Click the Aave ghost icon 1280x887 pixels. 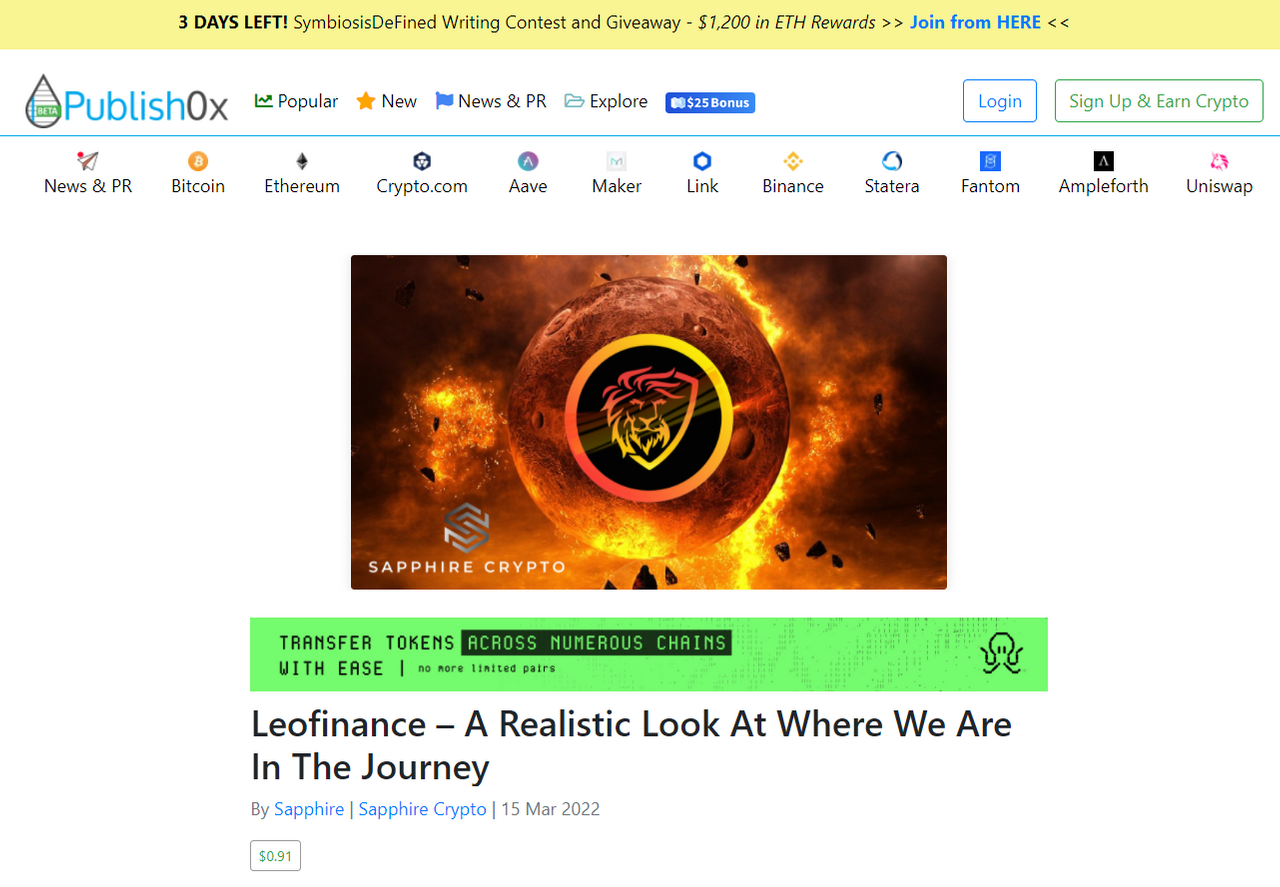[528, 161]
